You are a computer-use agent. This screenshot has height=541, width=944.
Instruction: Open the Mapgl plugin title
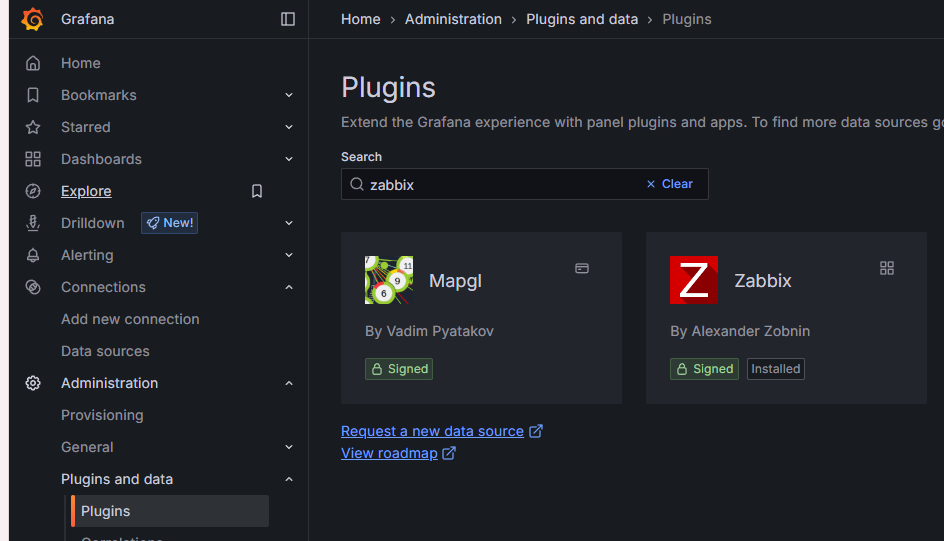[x=455, y=281]
